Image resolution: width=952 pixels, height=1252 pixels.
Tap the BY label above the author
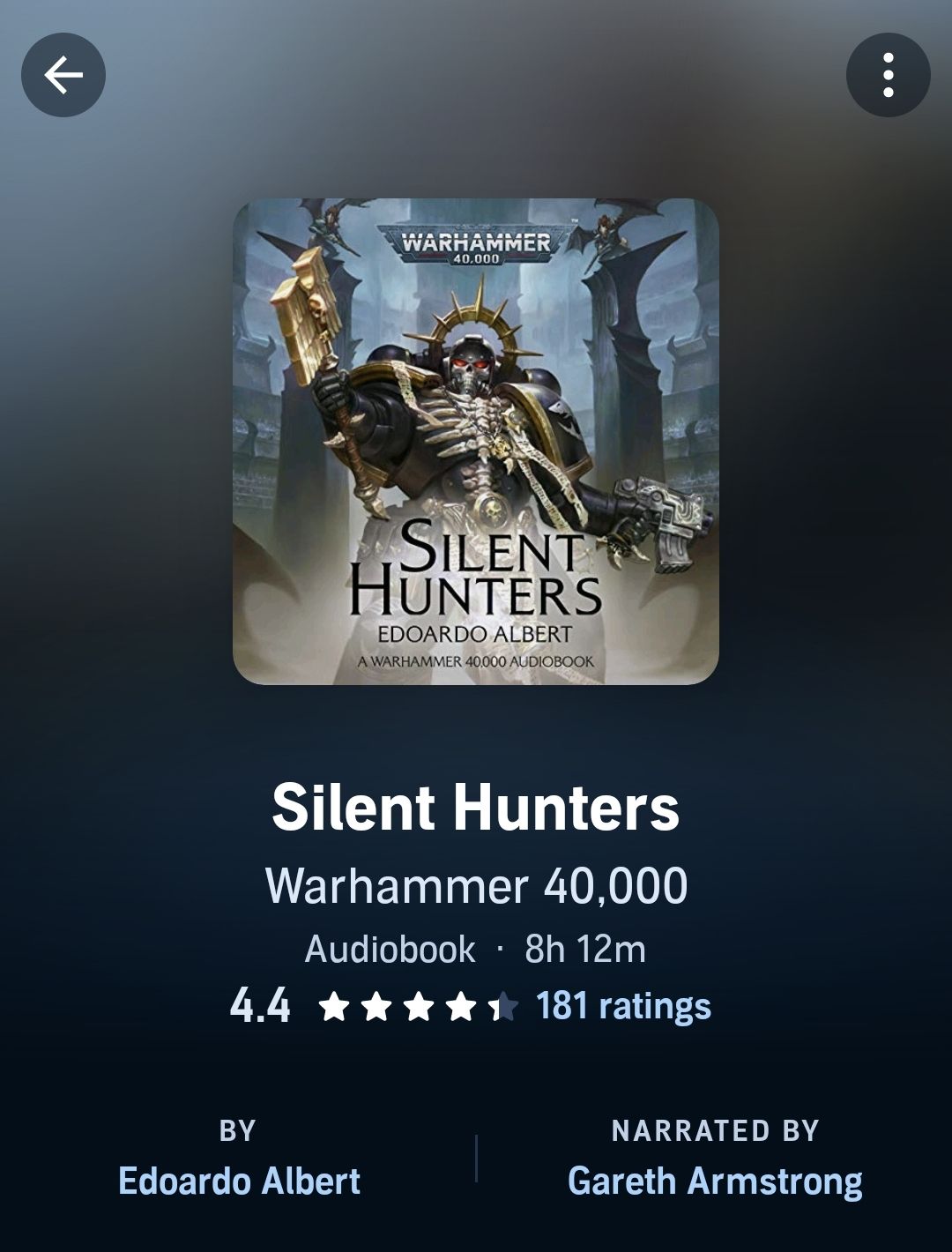(x=238, y=1130)
